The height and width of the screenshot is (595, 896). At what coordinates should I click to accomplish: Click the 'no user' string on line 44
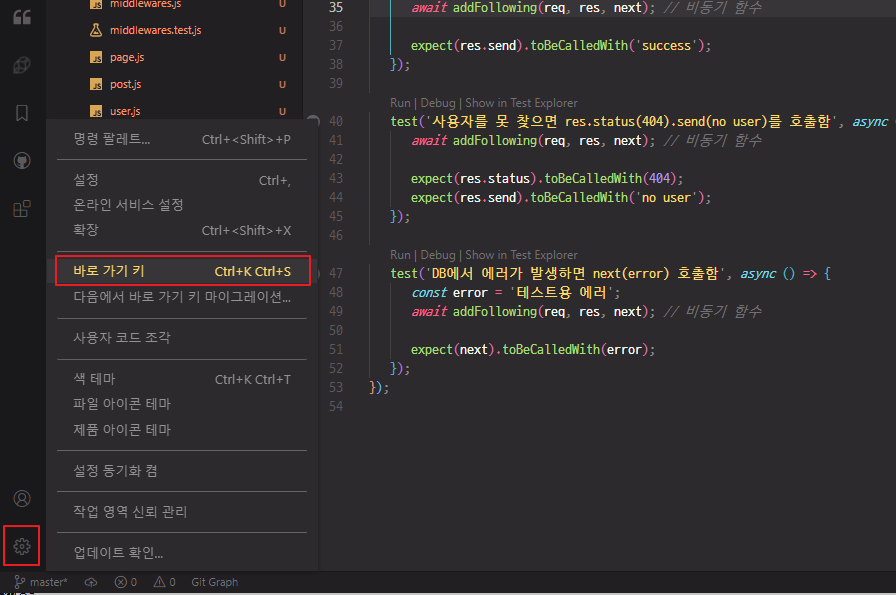coord(666,198)
